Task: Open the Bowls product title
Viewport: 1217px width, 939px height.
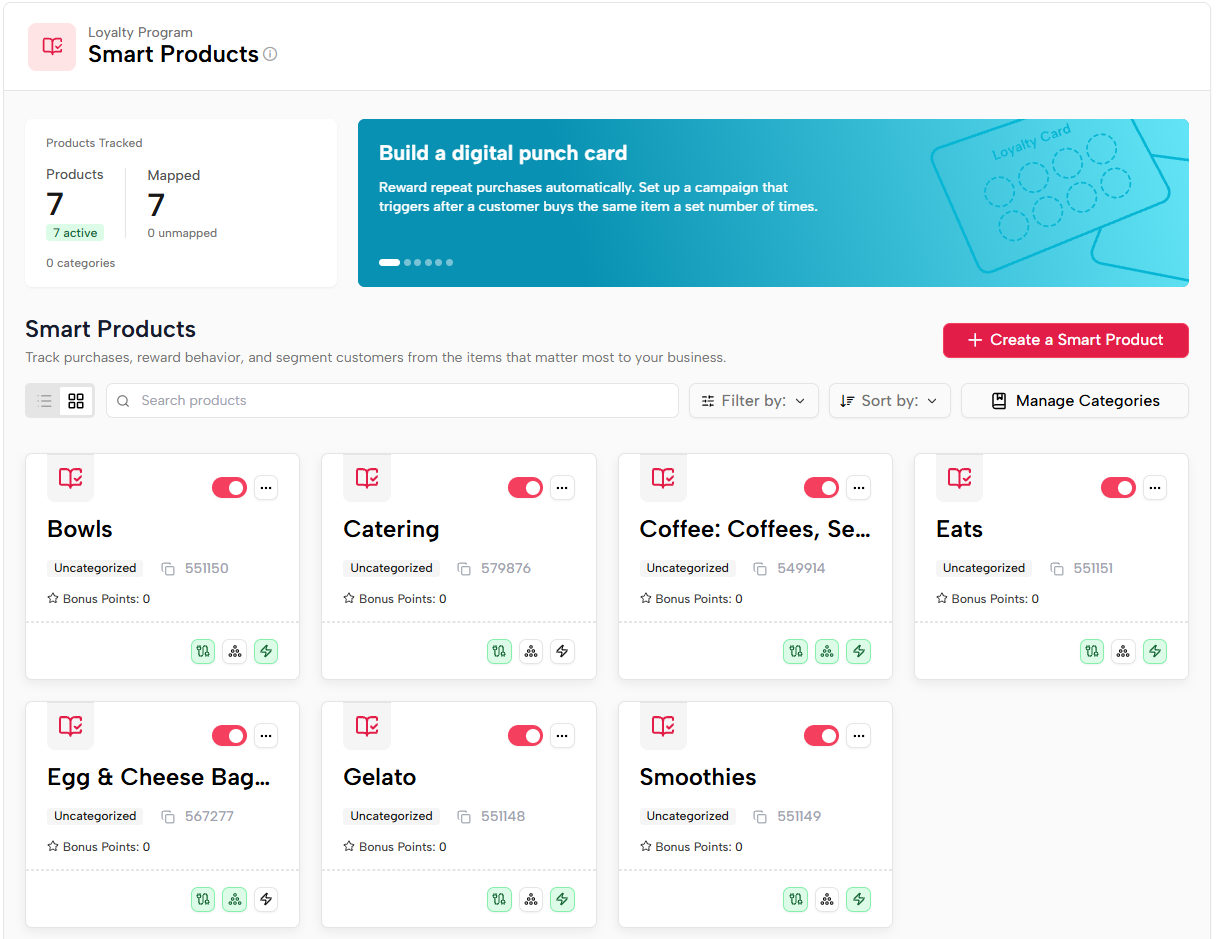Action: [80, 530]
